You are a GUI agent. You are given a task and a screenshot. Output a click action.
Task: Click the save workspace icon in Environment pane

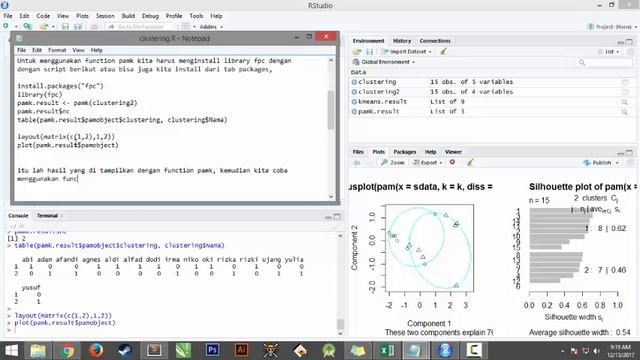pyautogui.click(x=369, y=52)
